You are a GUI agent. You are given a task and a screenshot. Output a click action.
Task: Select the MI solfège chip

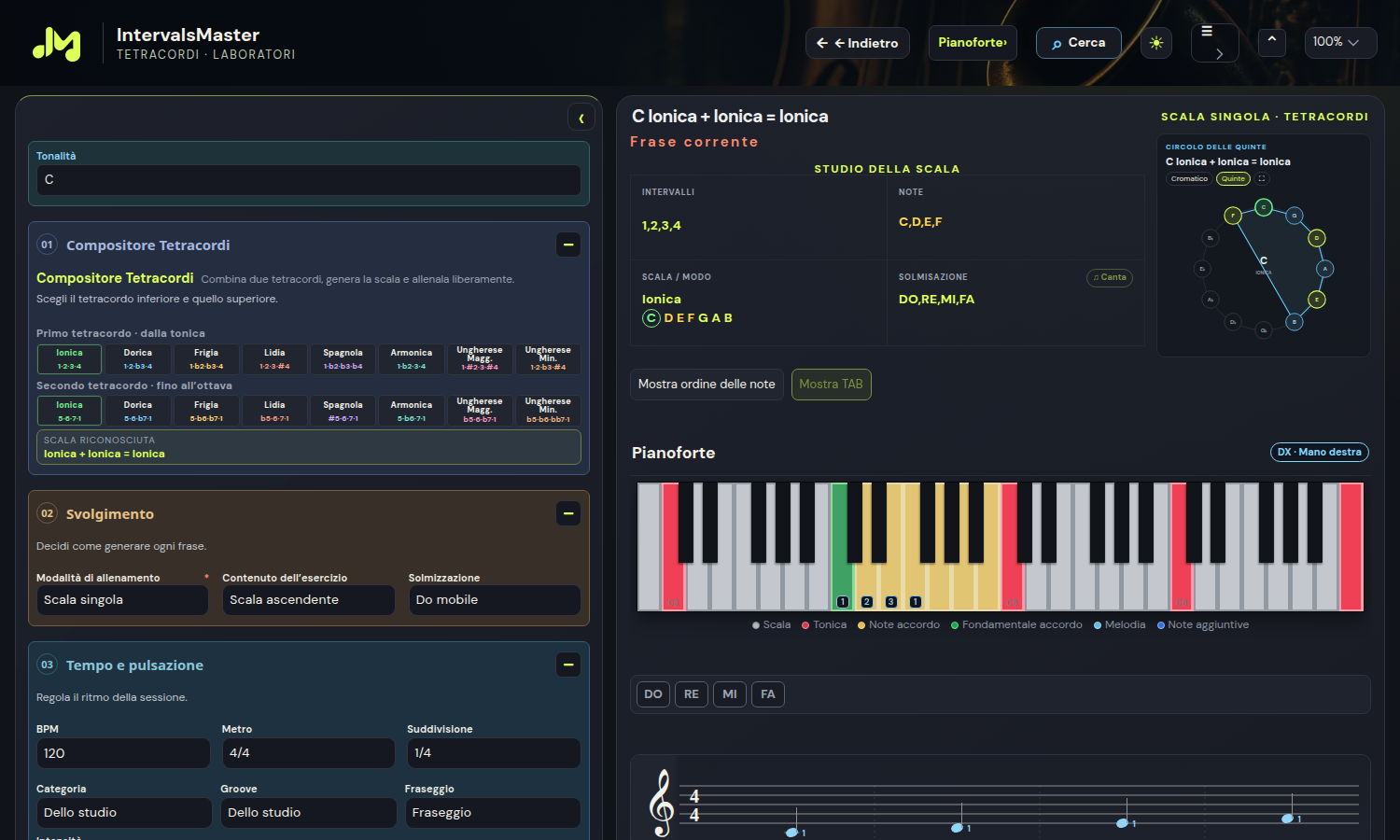click(x=730, y=694)
